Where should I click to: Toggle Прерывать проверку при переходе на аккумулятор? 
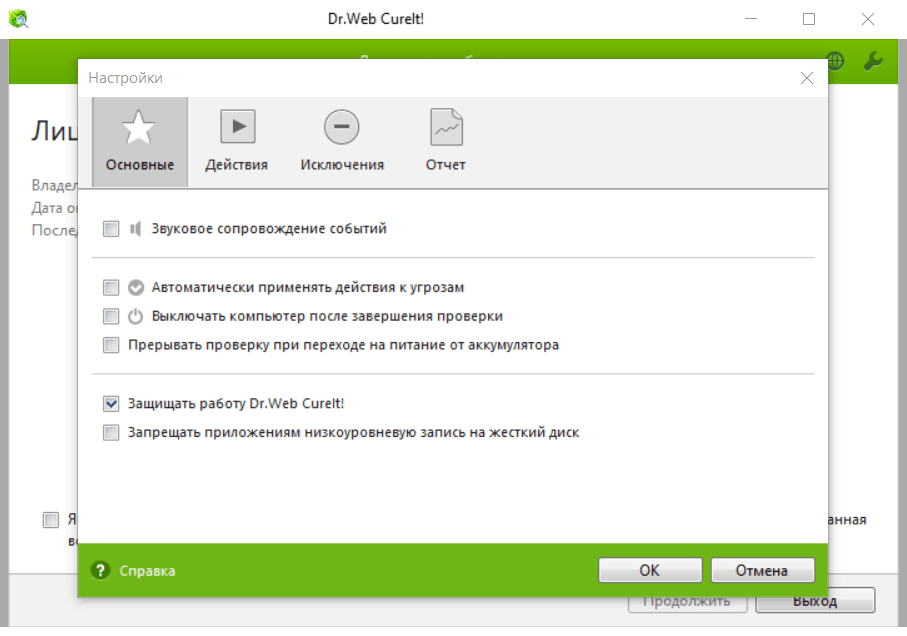(111, 346)
